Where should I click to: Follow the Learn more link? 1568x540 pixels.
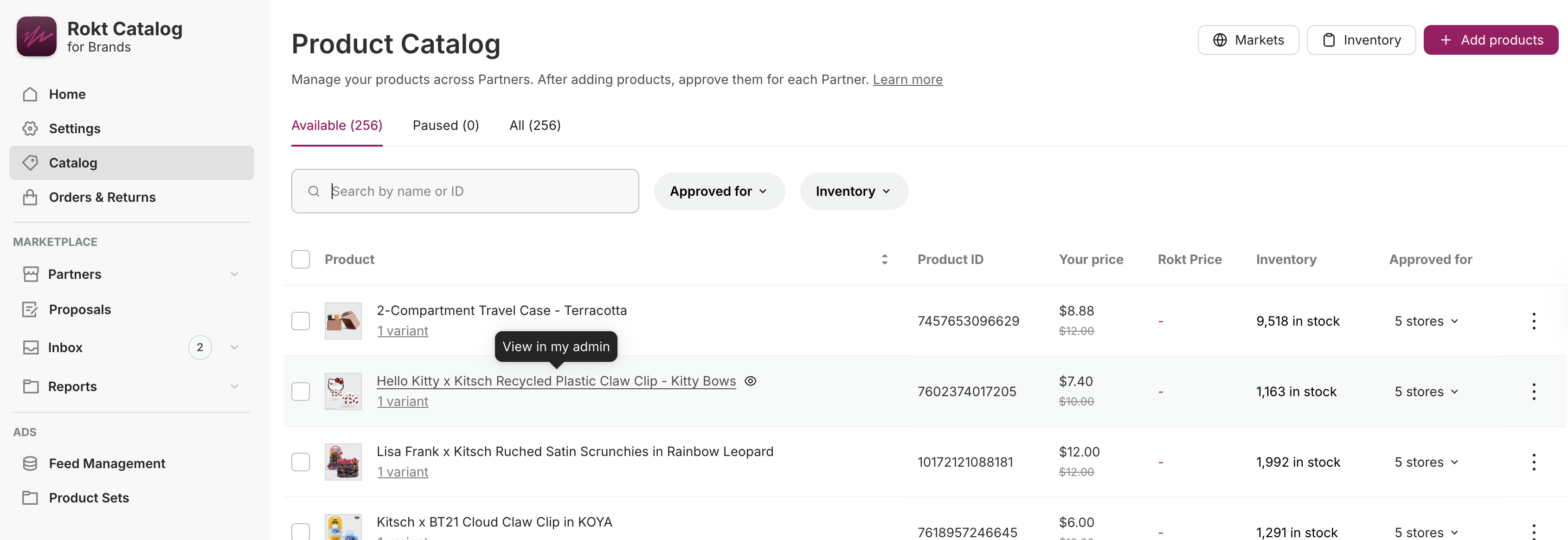coord(907,80)
